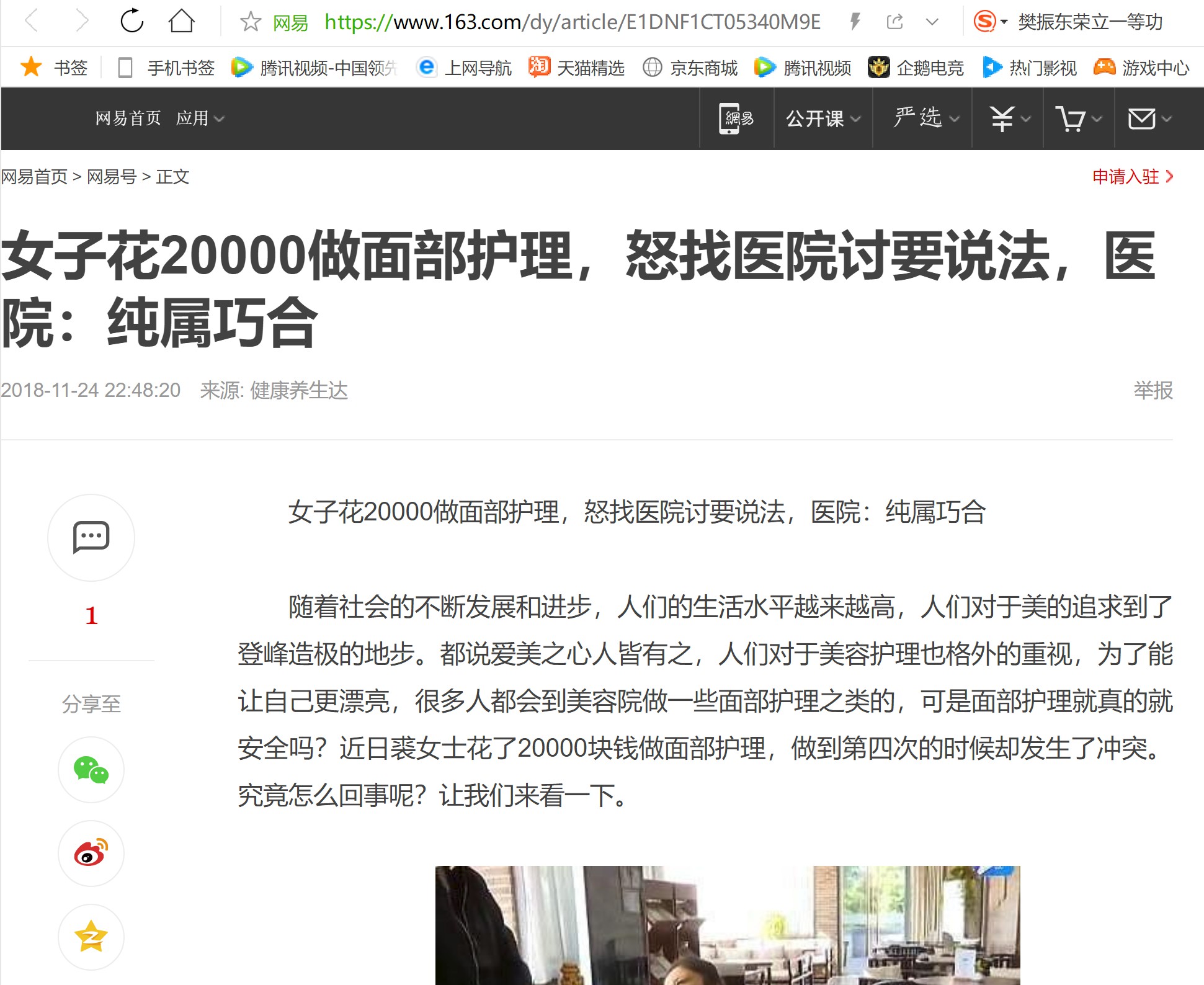Go back with the browser back arrow
Viewport: 1204px width, 985px height.
pyautogui.click(x=32, y=22)
